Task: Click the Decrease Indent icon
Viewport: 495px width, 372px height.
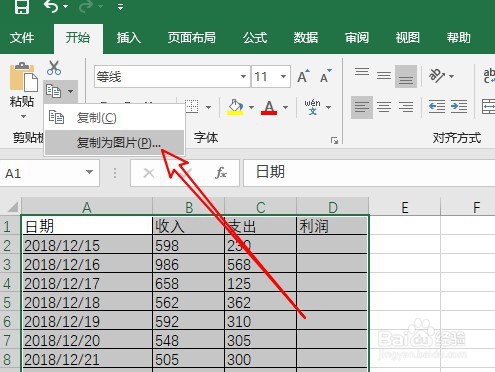Action: 437,107
